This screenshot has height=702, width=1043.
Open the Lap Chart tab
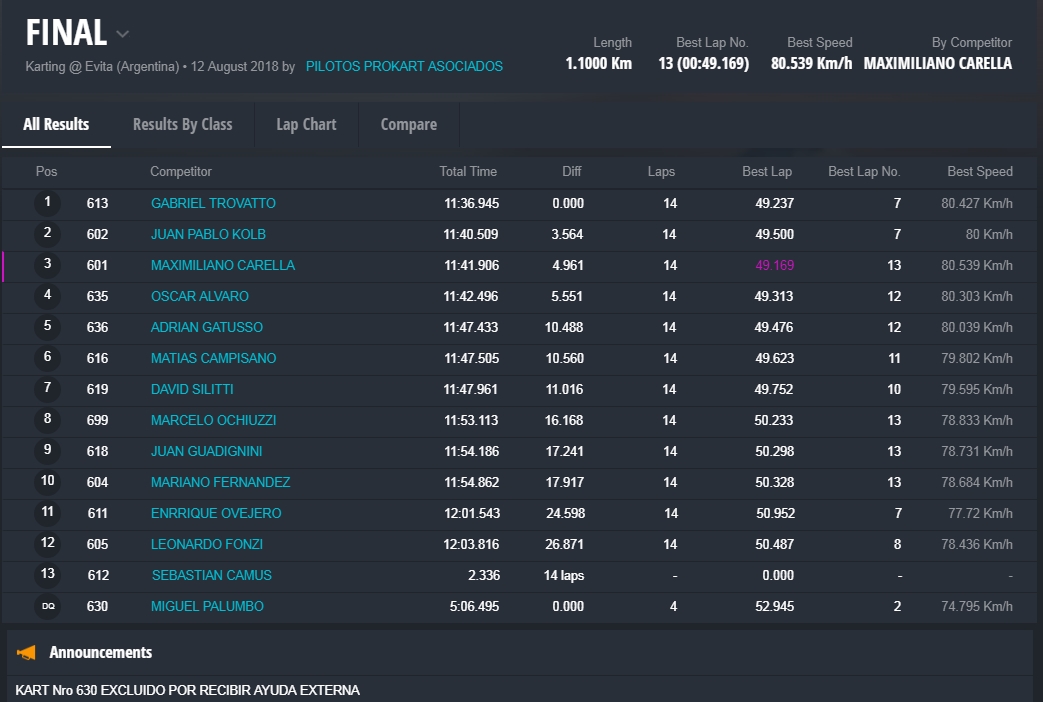[x=306, y=125]
